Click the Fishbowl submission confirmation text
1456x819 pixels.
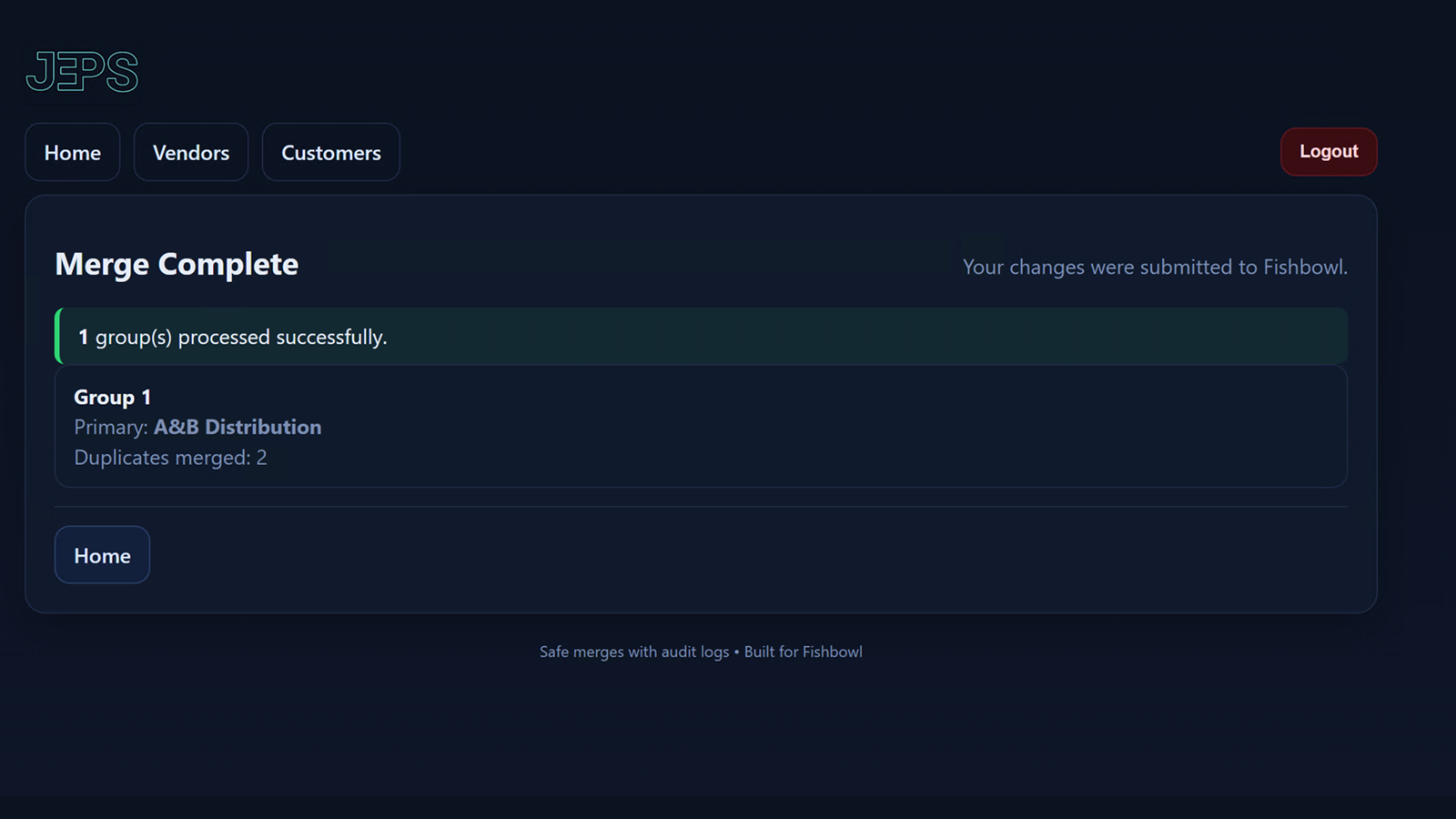(1155, 267)
